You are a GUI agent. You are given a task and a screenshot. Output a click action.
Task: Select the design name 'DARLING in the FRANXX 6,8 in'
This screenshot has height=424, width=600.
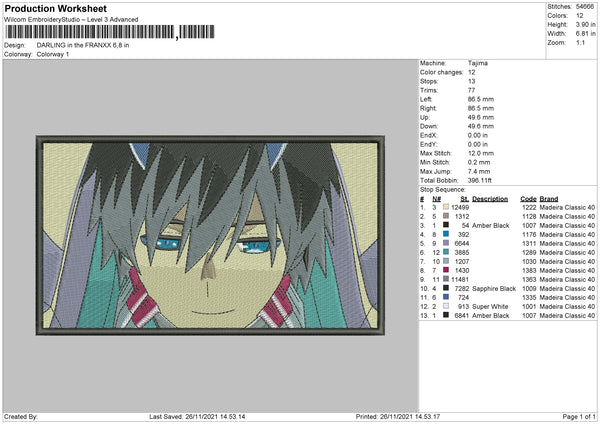pyautogui.click(x=83, y=45)
